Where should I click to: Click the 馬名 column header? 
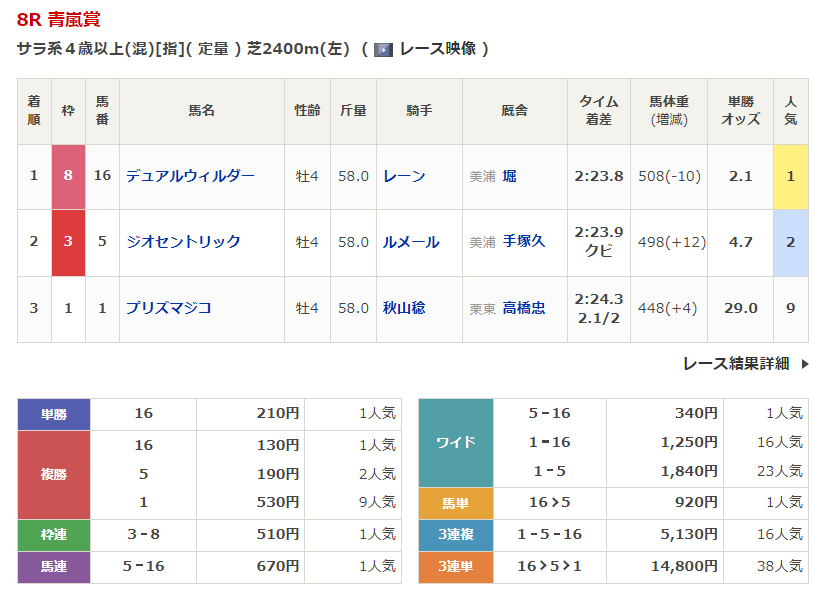[201, 111]
